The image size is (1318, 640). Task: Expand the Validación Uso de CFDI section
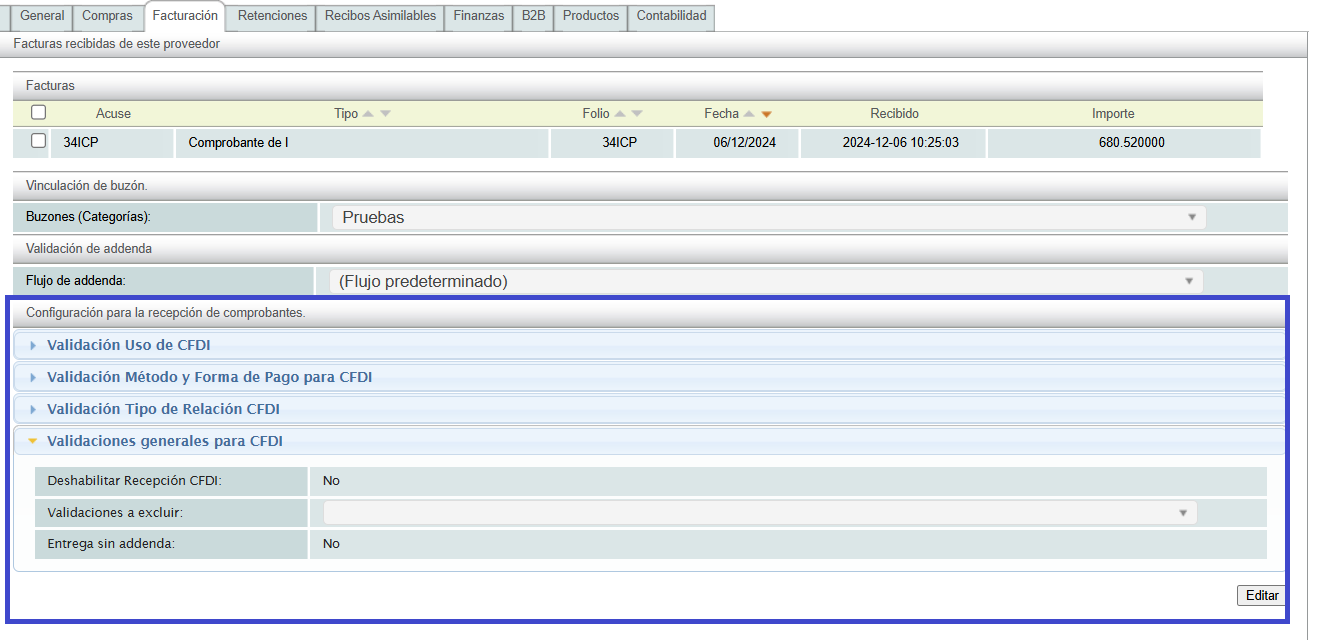click(x=129, y=345)
